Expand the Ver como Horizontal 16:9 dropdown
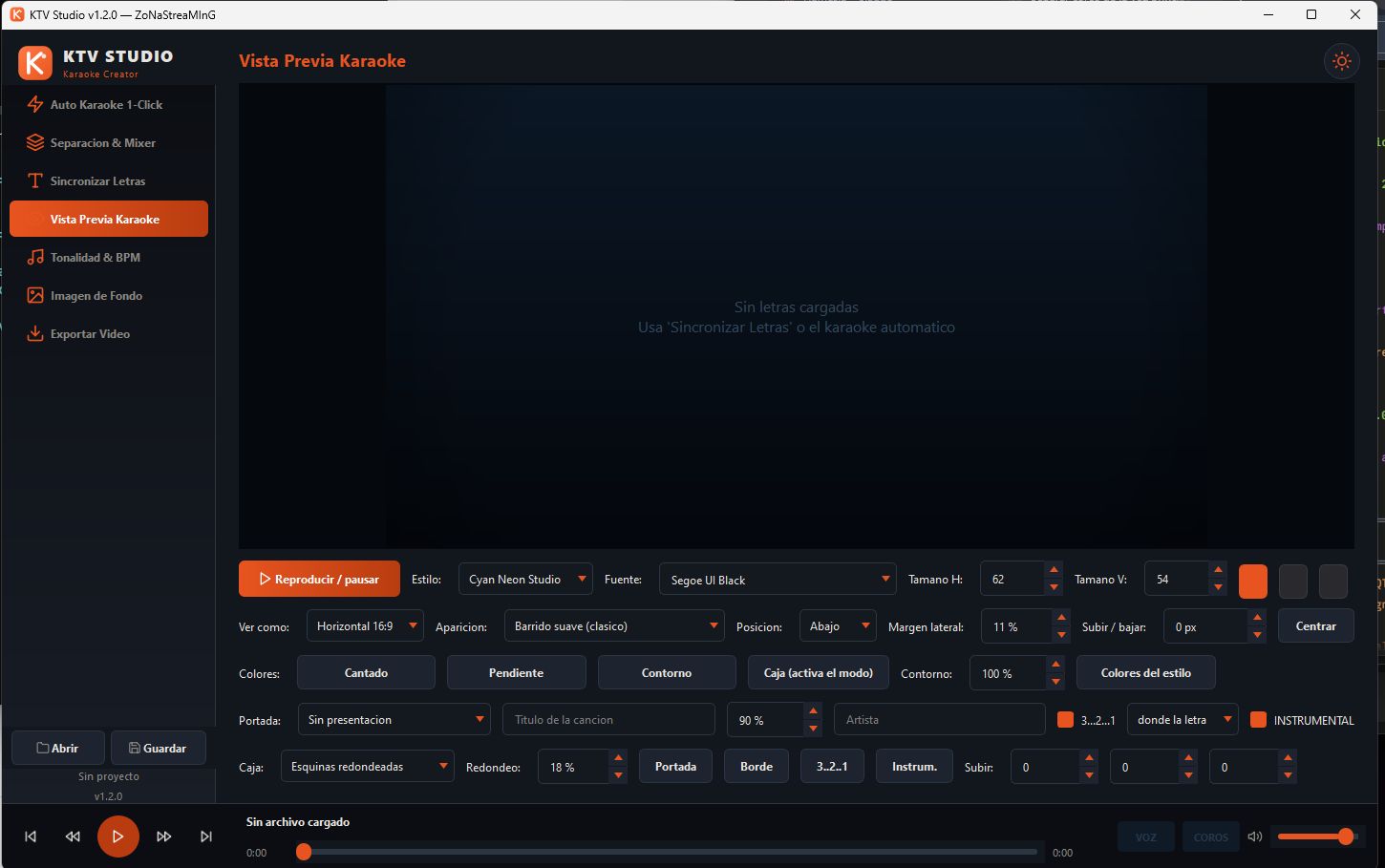This screenshot has width=1385, height=868. (365, 626)
